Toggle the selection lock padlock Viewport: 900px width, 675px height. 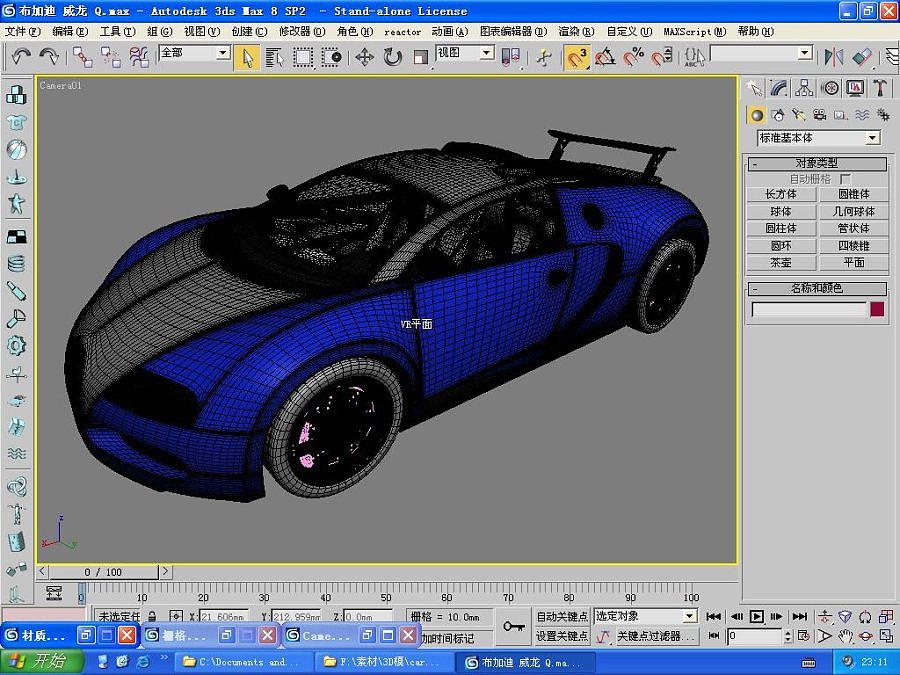152,616
